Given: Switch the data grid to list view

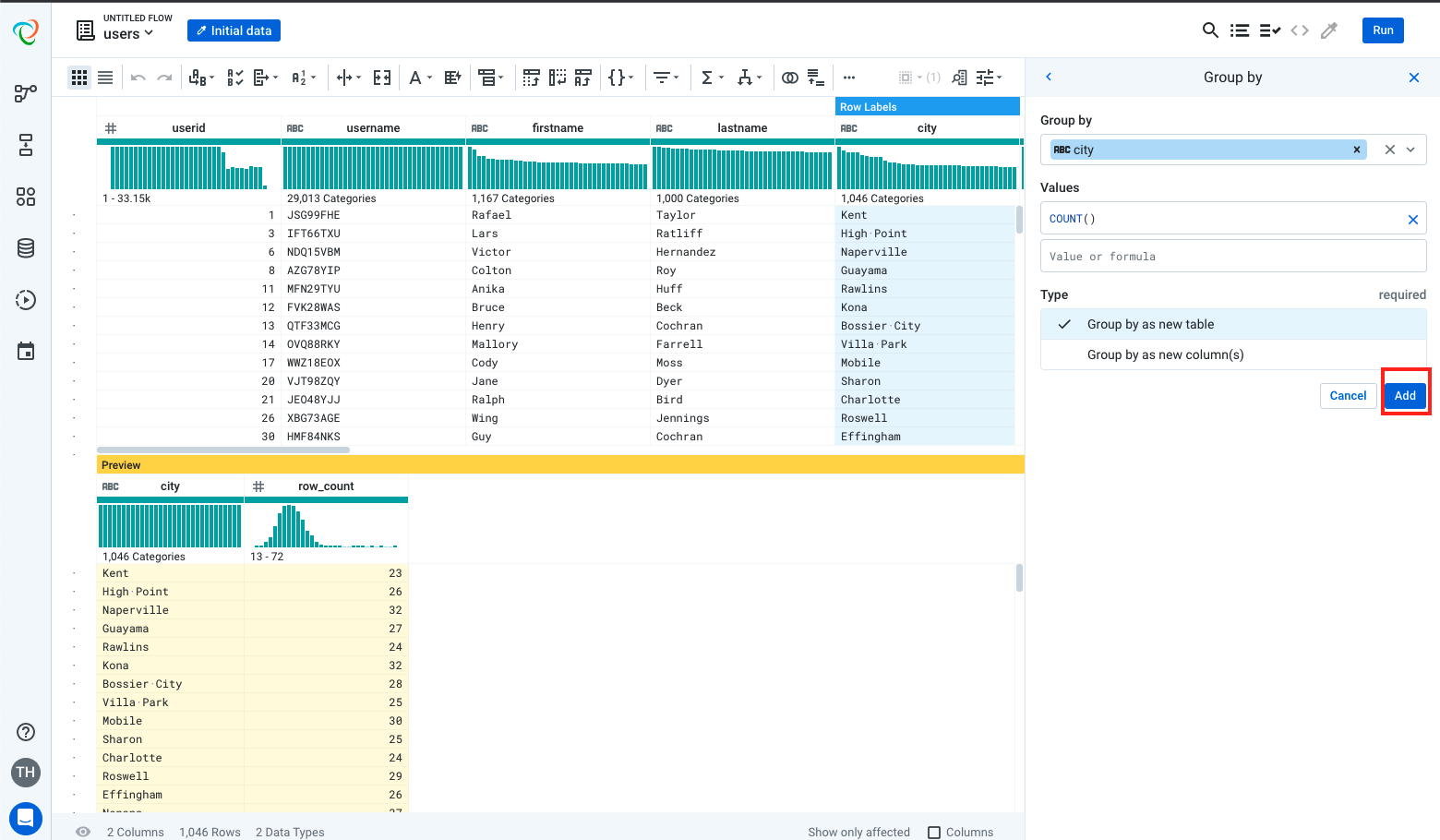Looking at the screenshot, I should pos(104,77).
